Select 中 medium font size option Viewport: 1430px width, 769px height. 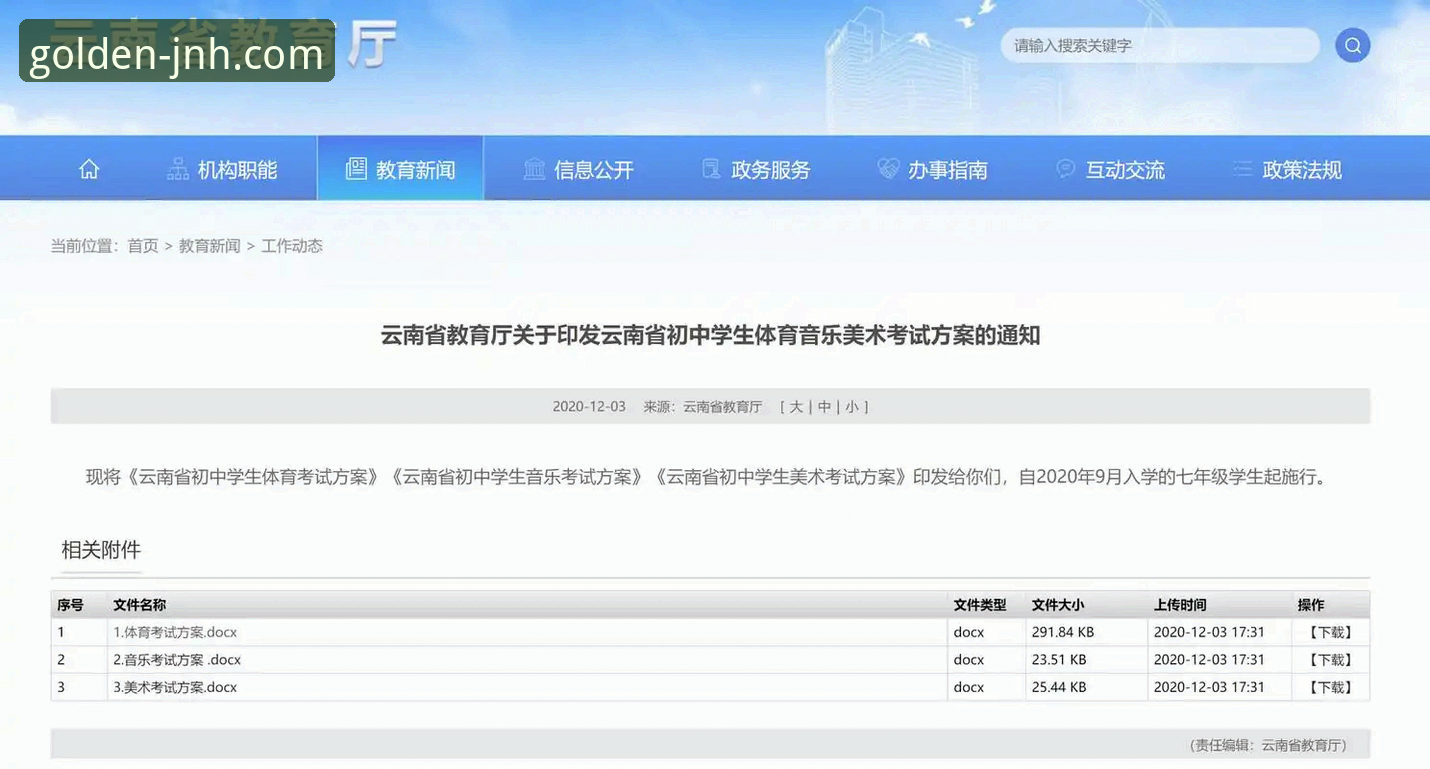click(823, 406)
